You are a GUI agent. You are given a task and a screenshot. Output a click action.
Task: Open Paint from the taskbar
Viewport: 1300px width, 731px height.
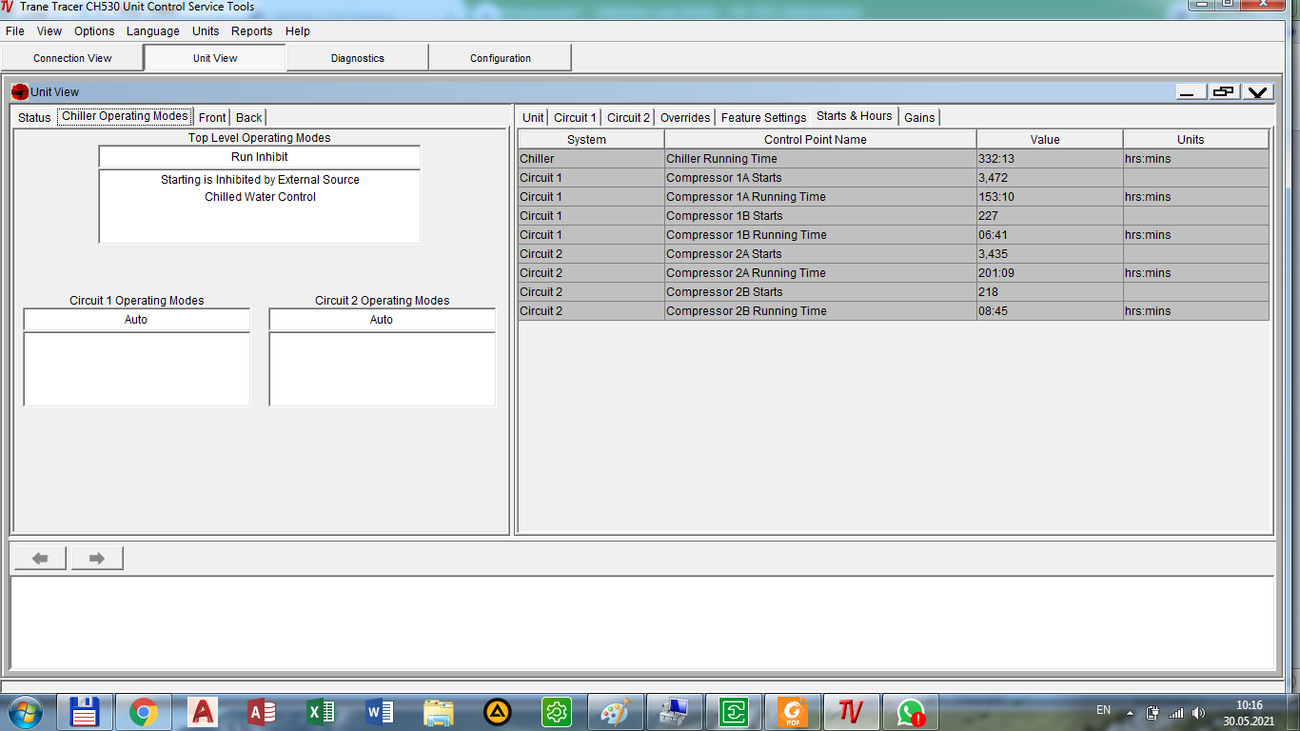pos(615,712)
